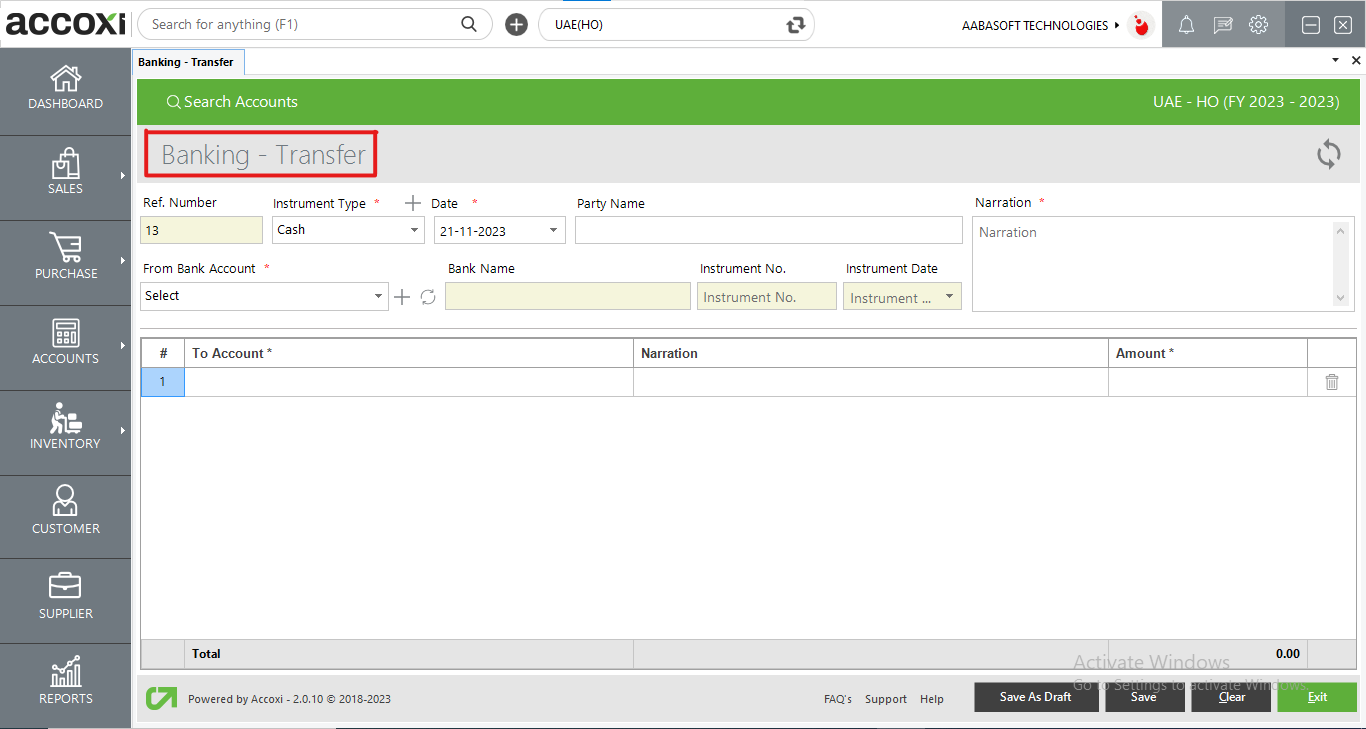Switch to the Banking - Transfer tab

[x=188, y=61]
